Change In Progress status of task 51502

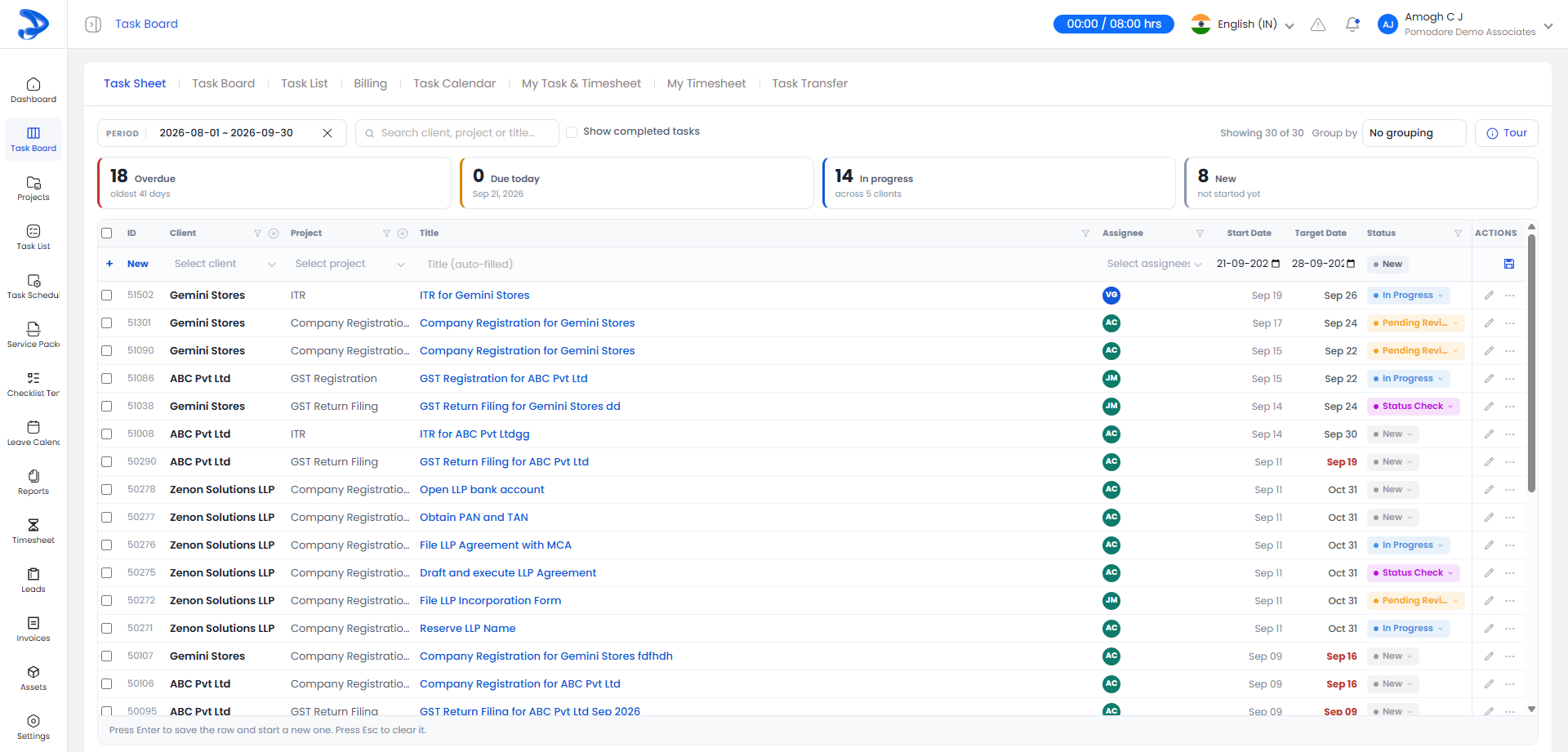tap(1410, 296)
